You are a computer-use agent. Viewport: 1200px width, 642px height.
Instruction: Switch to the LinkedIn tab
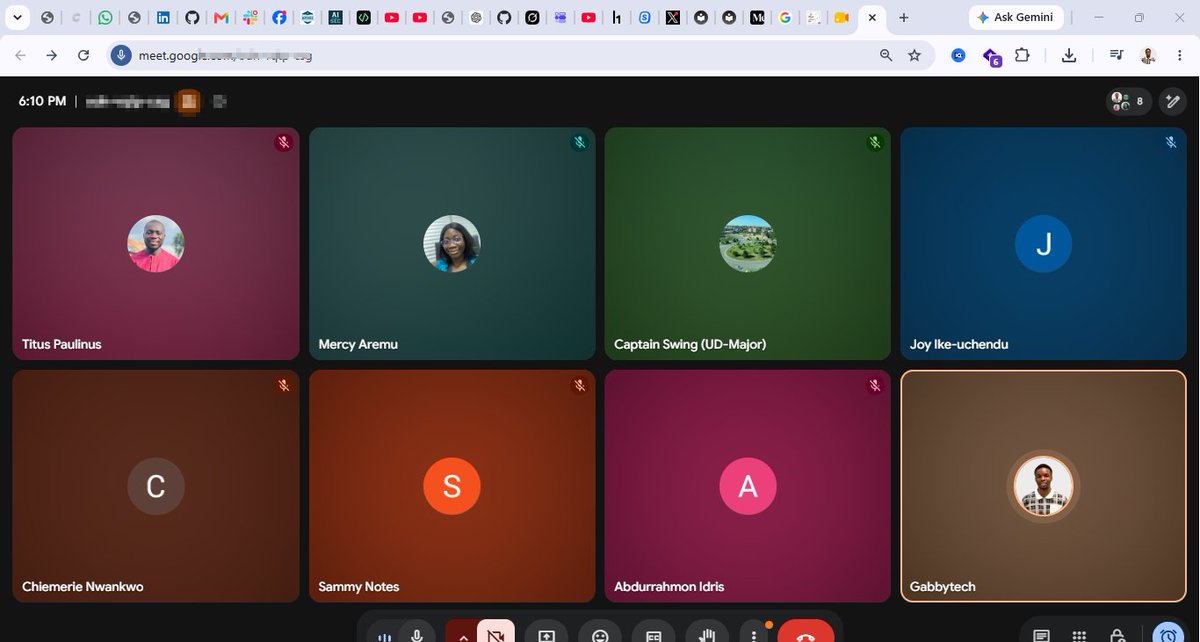pos(163,18)
